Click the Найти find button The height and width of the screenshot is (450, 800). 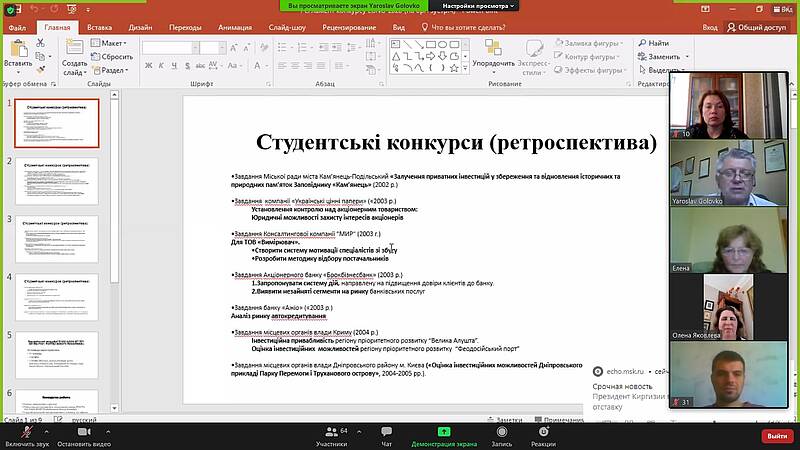click(654, 43)
